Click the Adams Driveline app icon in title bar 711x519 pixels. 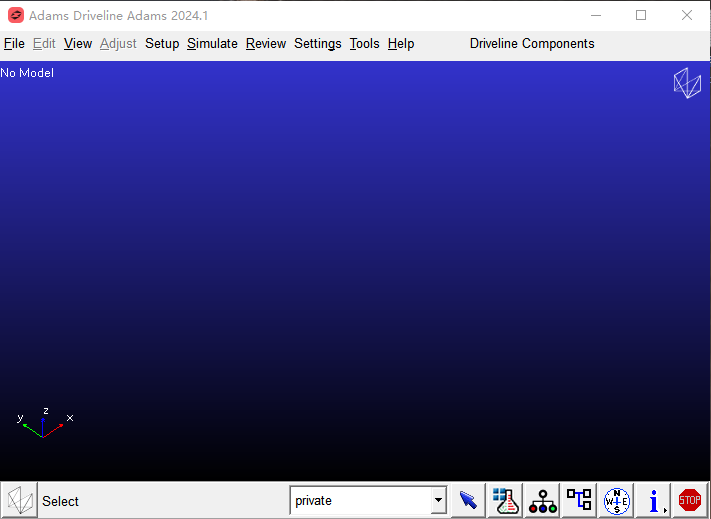click(x=16, y=15)
